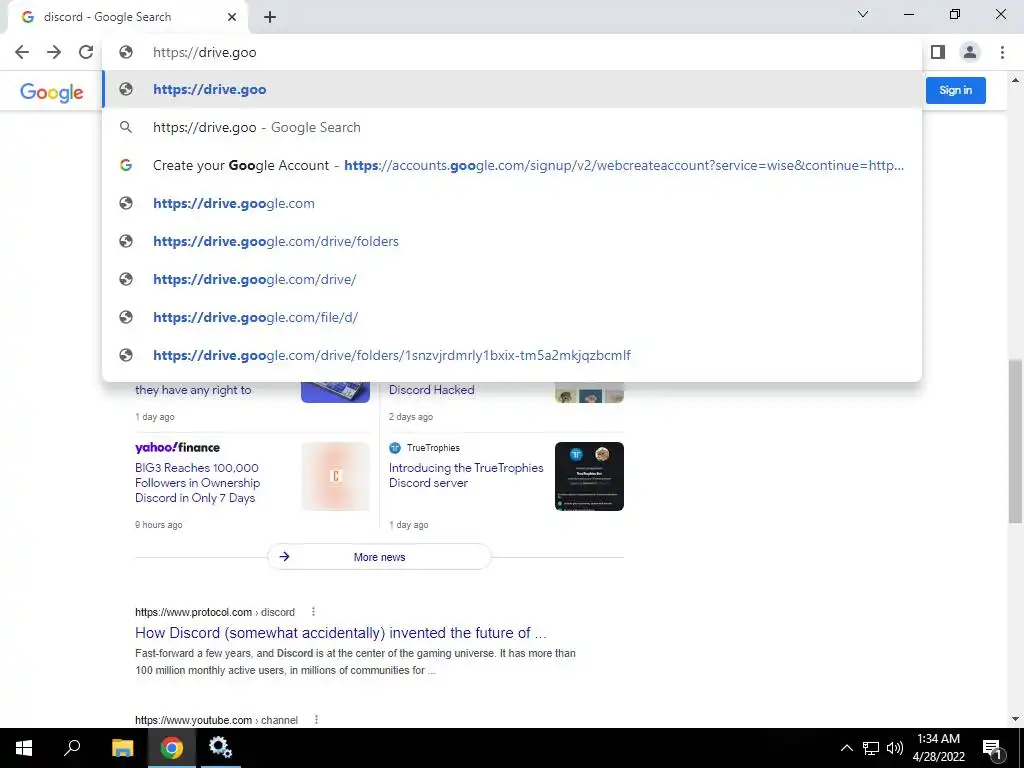The width and height of the screenshot is (1024, 768).
Task: Click the magnifier icon beside the Google Search suggestion
Action: (x=126, y=127)
